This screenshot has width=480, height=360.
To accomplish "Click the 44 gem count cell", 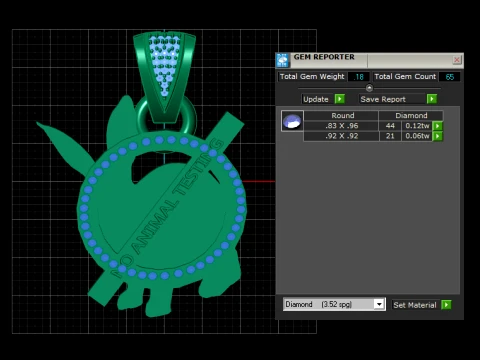I will pos(390,126).
